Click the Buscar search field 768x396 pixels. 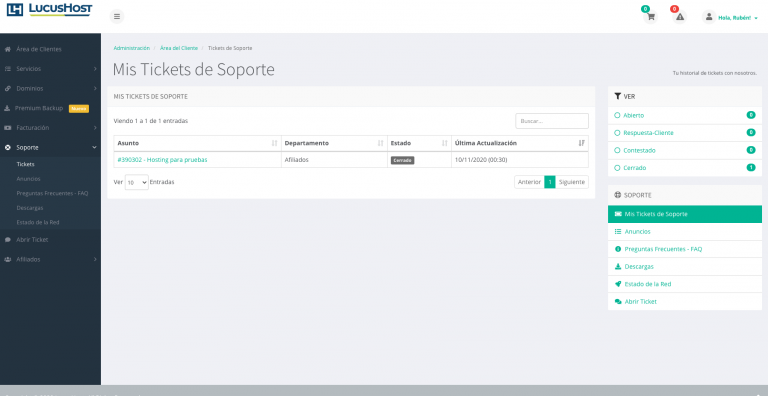point(552,121)
